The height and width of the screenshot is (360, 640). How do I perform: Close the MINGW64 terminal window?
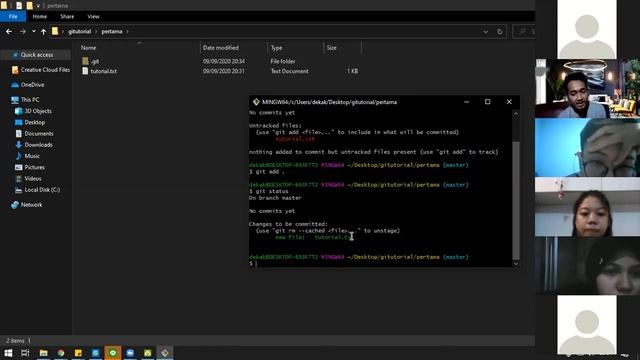point(509,102)
